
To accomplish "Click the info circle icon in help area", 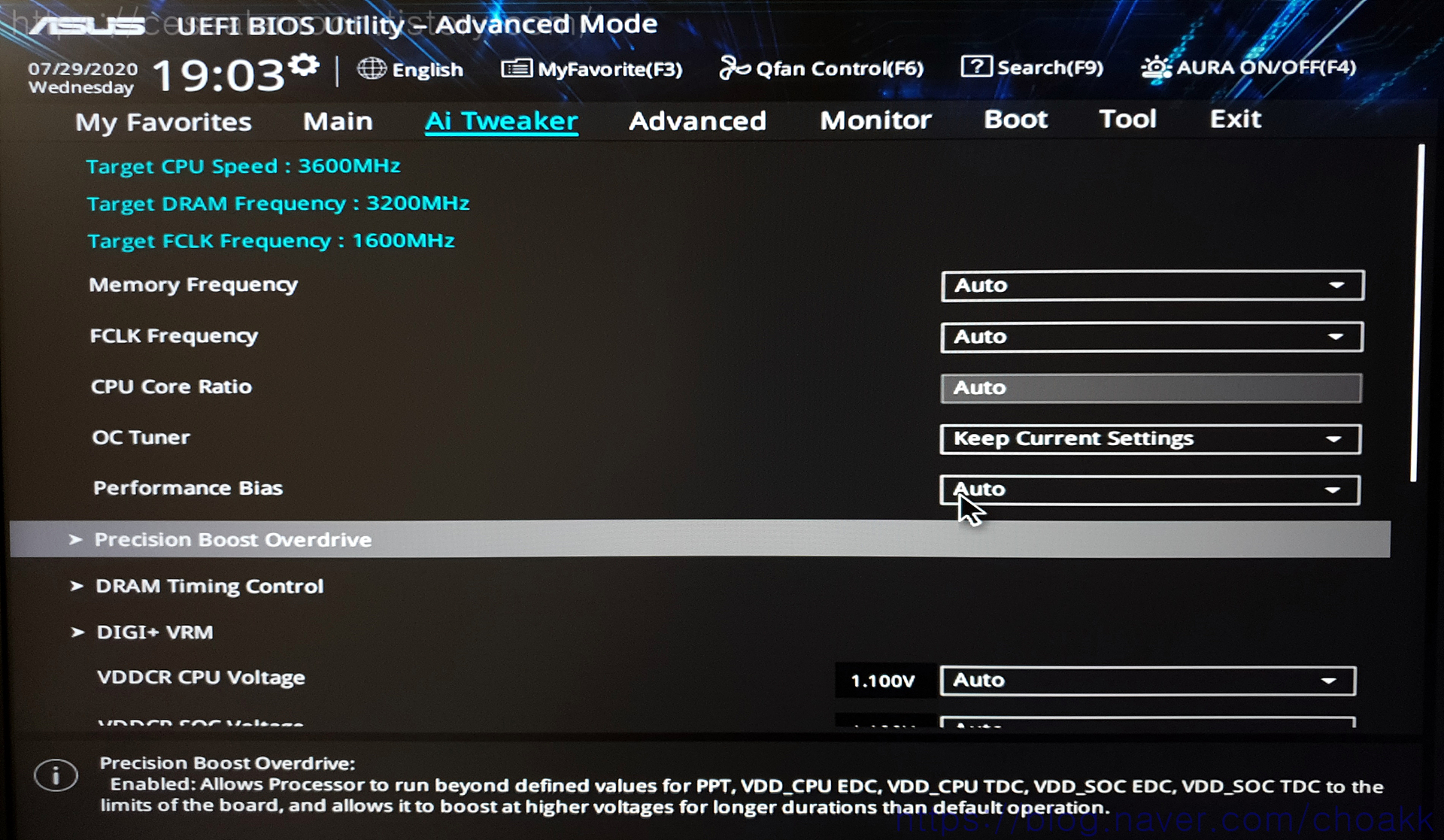I will [56, 775].
